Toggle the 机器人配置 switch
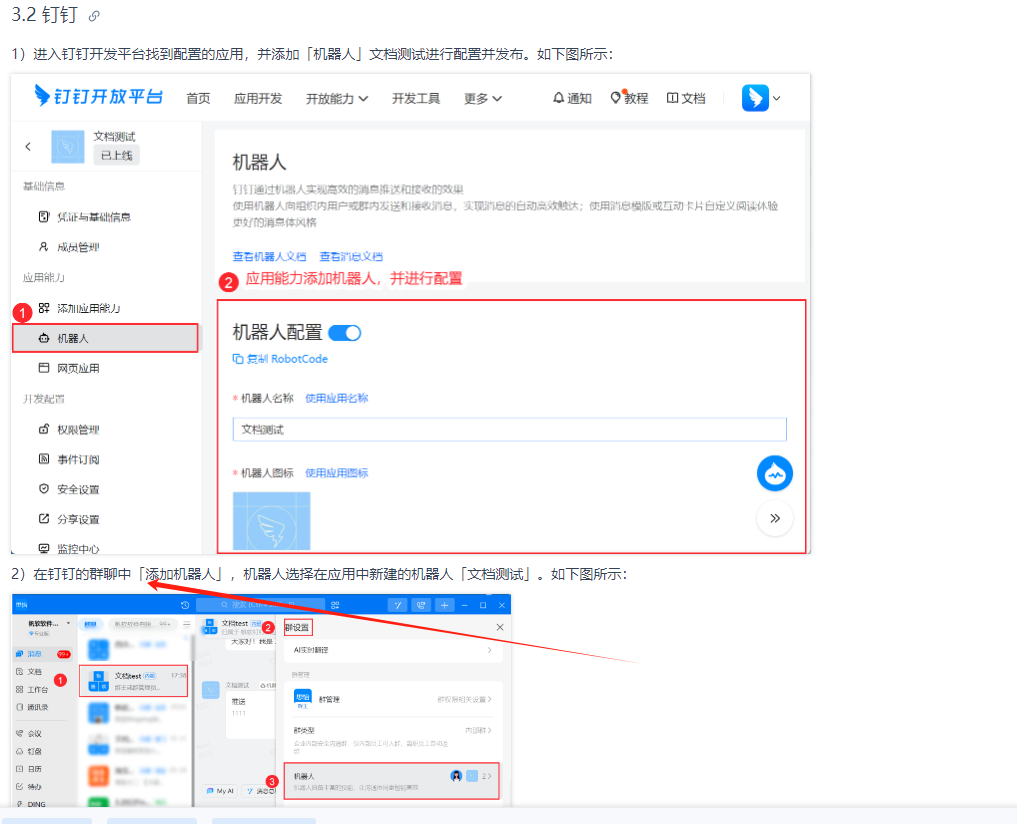This screenshot has width=1017, height=824. 344,333
